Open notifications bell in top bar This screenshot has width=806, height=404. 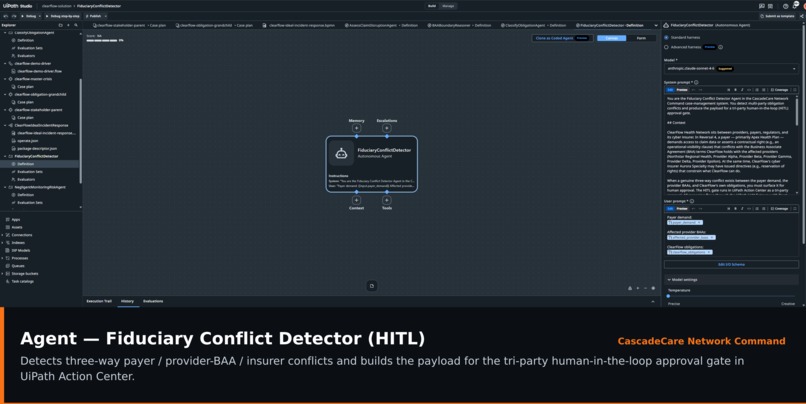(x=795, y=6)
